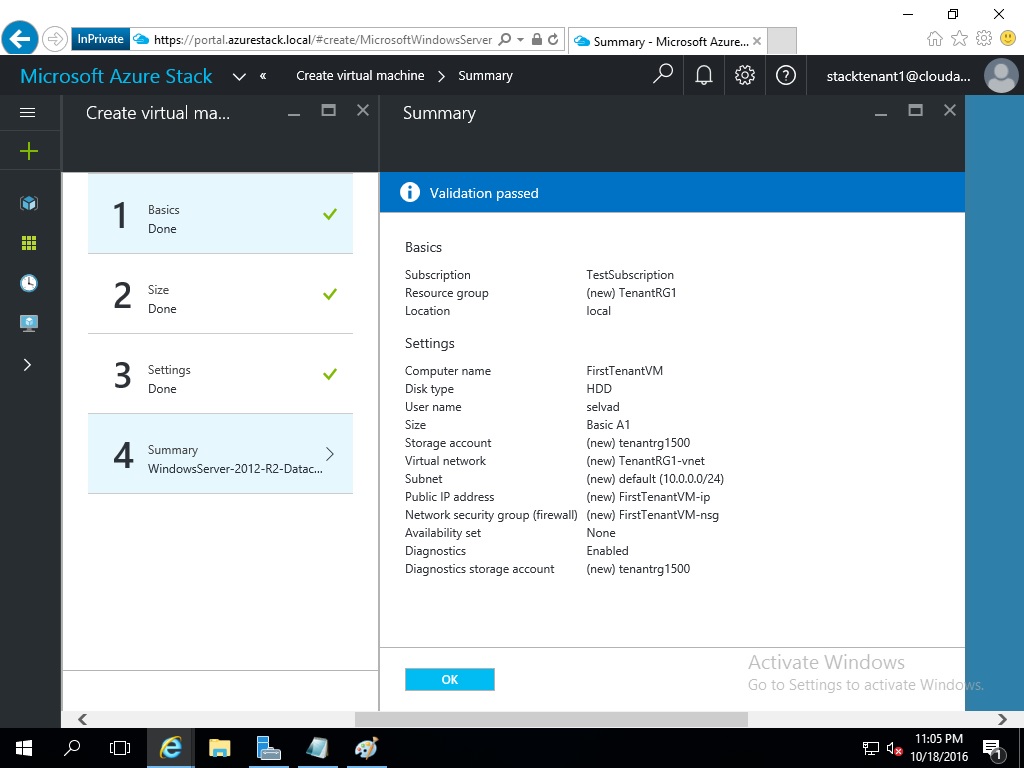This screenshot has width=1024, height=768.
Task: Open the Notifications bell icon
Action: point(703,75)
